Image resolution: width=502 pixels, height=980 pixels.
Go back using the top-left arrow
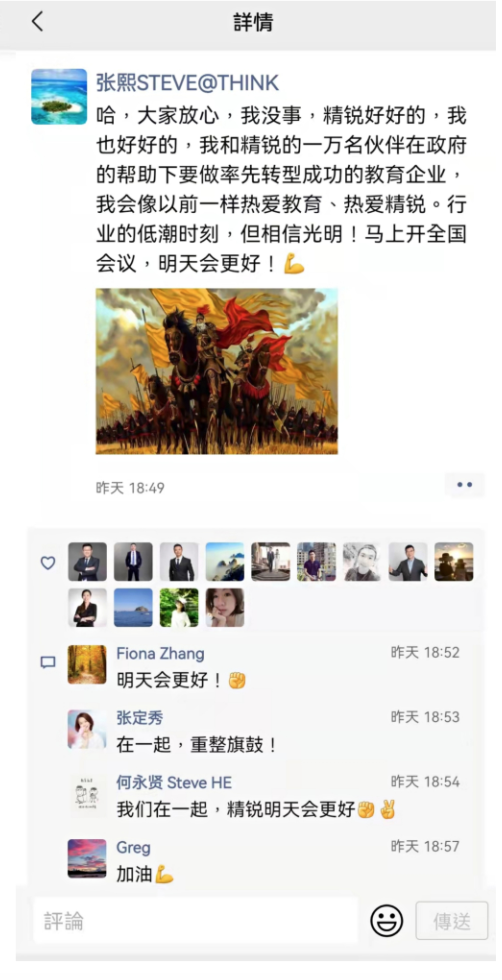click(38, 22)
